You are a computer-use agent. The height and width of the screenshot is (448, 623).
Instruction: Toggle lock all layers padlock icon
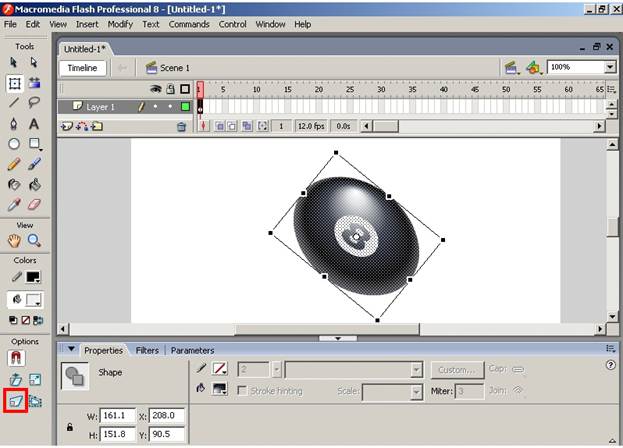pos(170,89)
